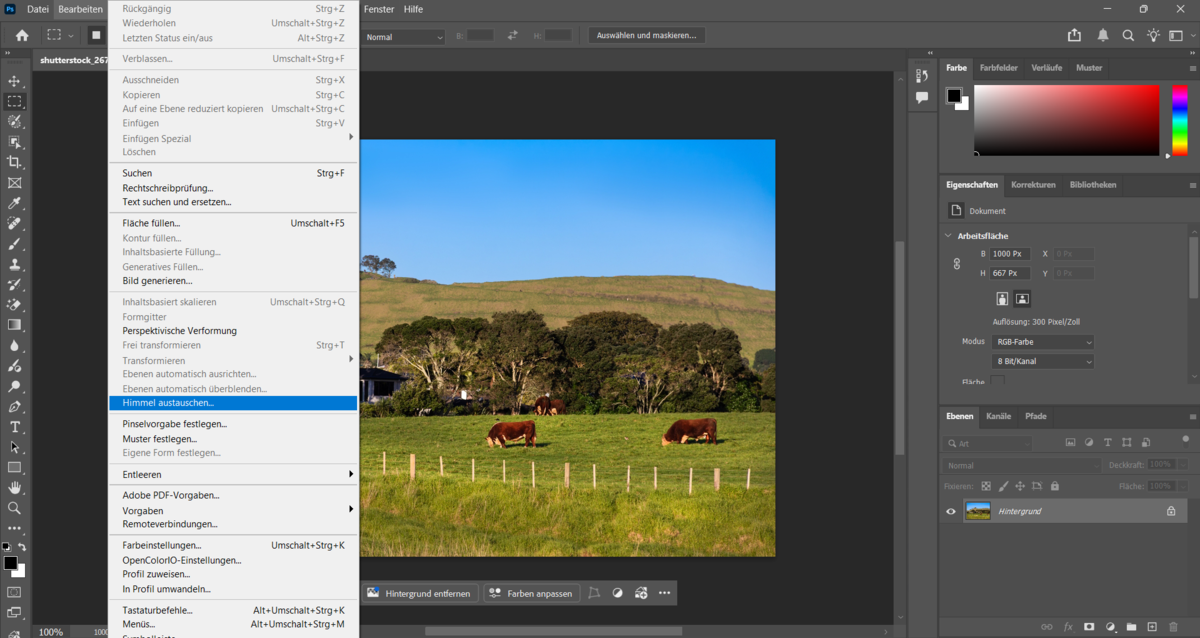Click the Hintergrund layer thumbnail
1200x638 pixels.
coord(978,511)
